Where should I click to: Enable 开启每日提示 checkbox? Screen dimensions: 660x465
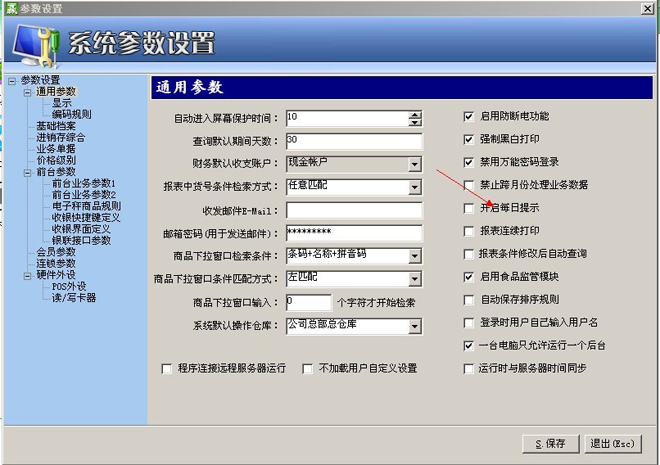pyautogui.click(x=468, y=208)
